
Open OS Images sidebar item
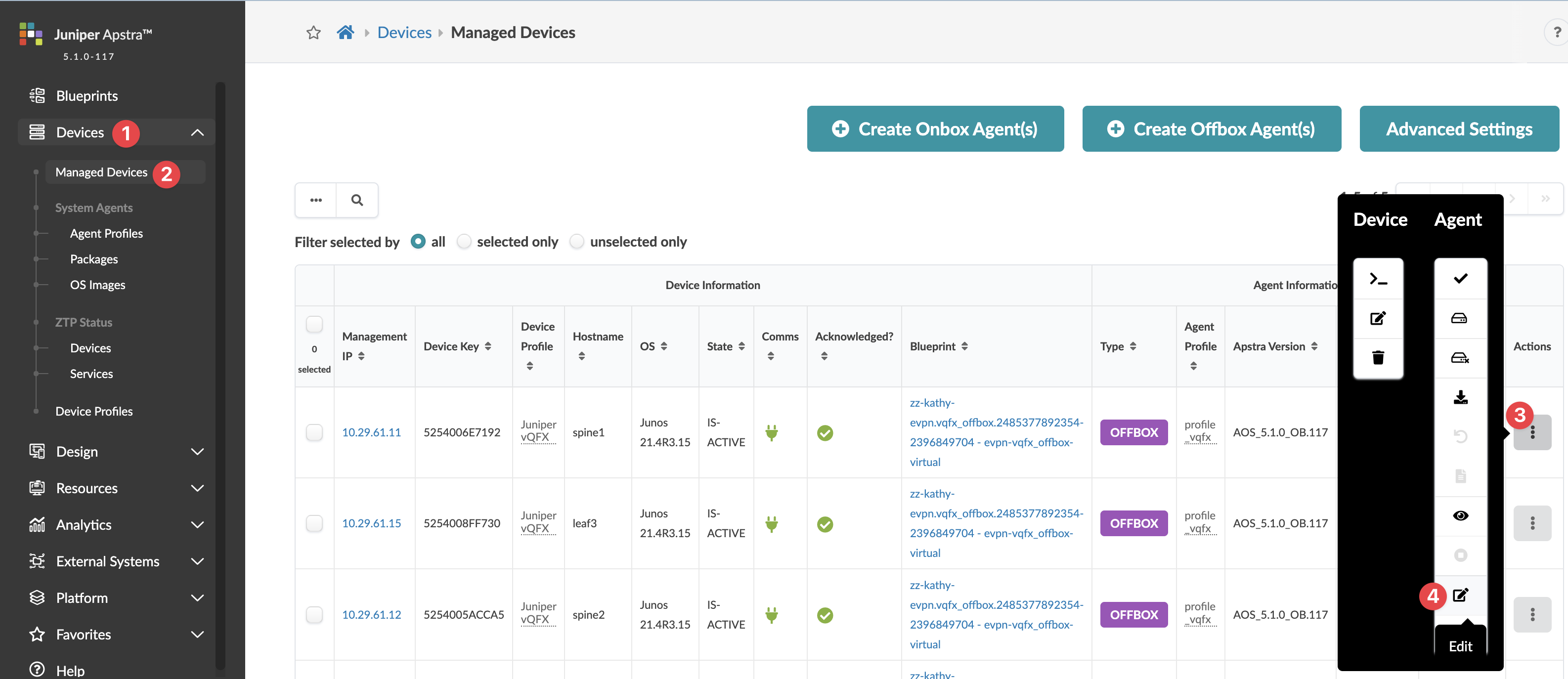click(x=97, y=285)
